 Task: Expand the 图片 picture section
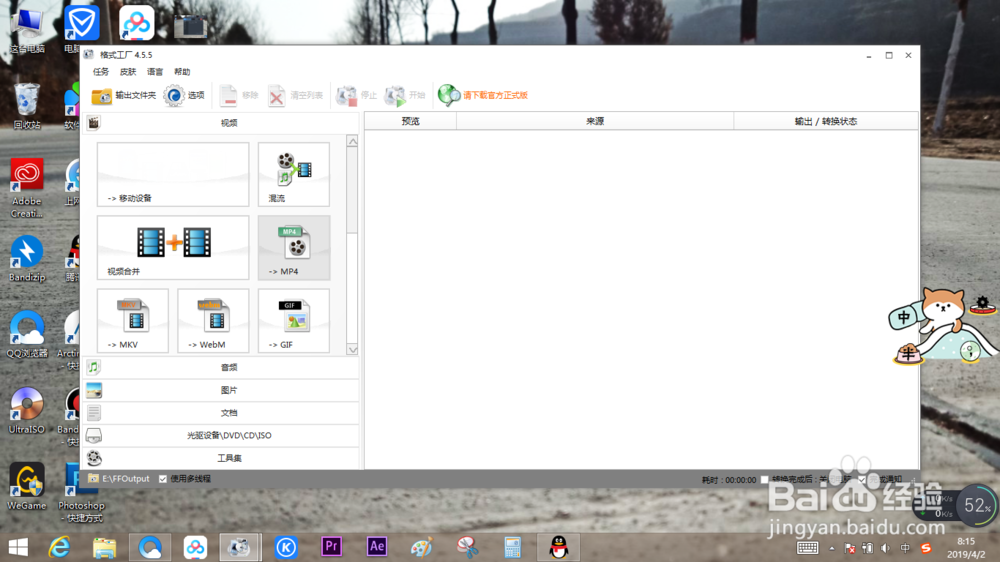(x=221, y=390)
